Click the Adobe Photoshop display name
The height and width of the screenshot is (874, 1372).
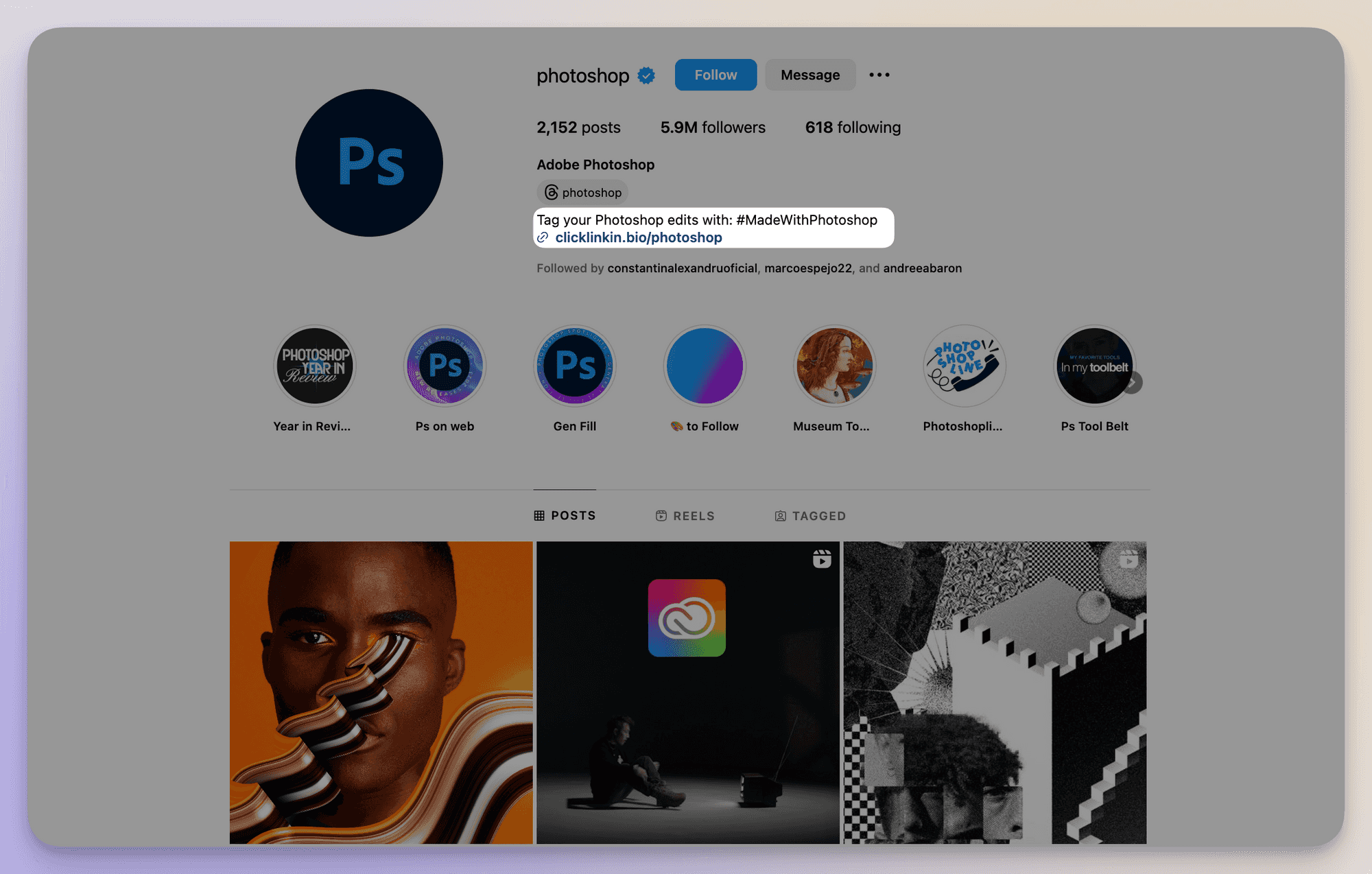click(x=595, y=165)
